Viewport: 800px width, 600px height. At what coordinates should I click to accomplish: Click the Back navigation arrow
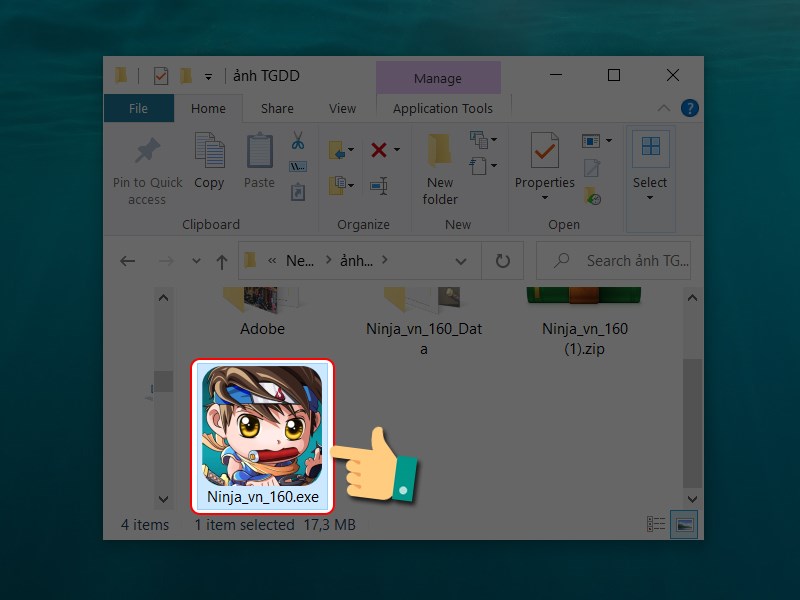[127, 261]
